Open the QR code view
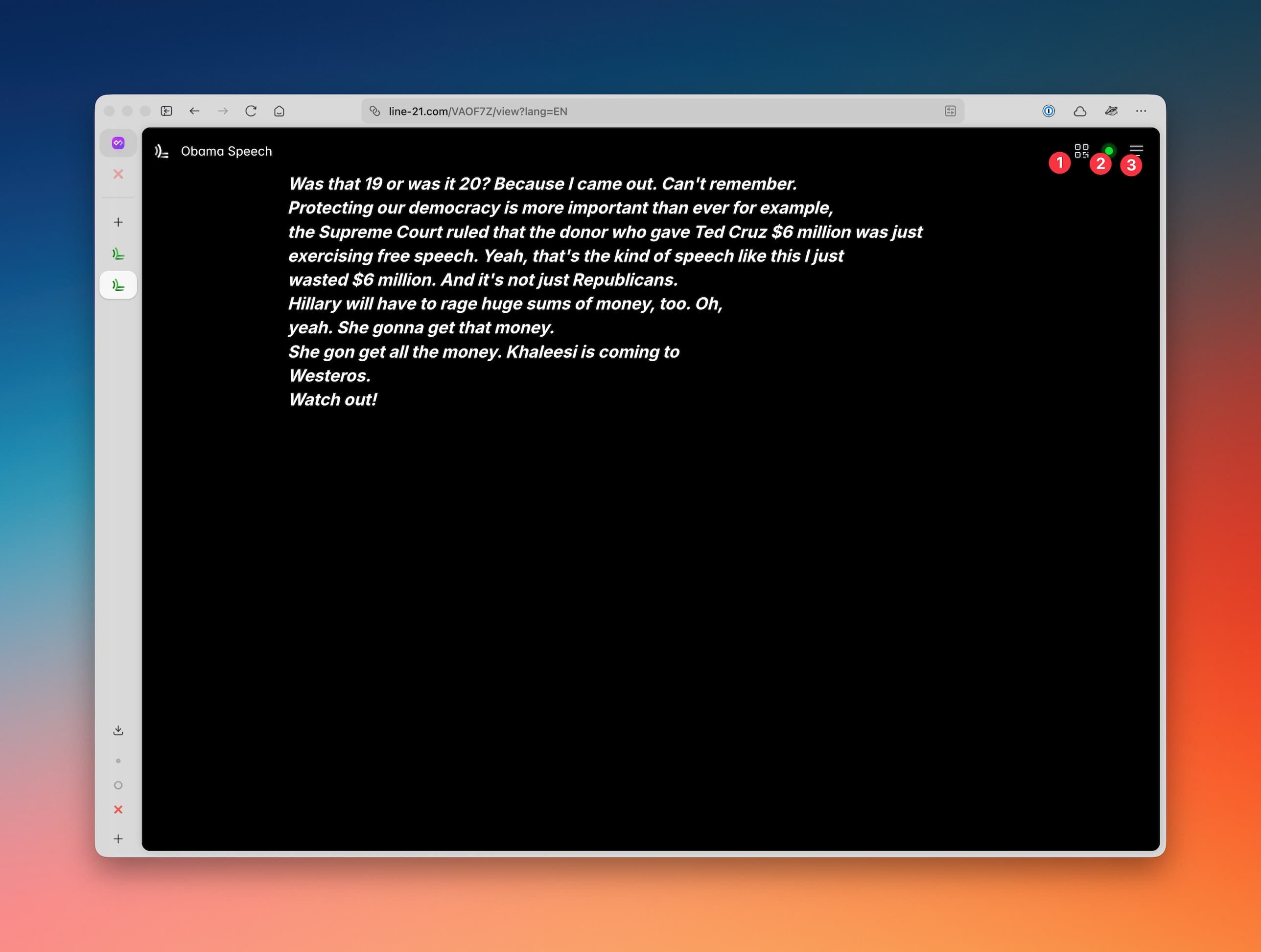 (1082, 150)
